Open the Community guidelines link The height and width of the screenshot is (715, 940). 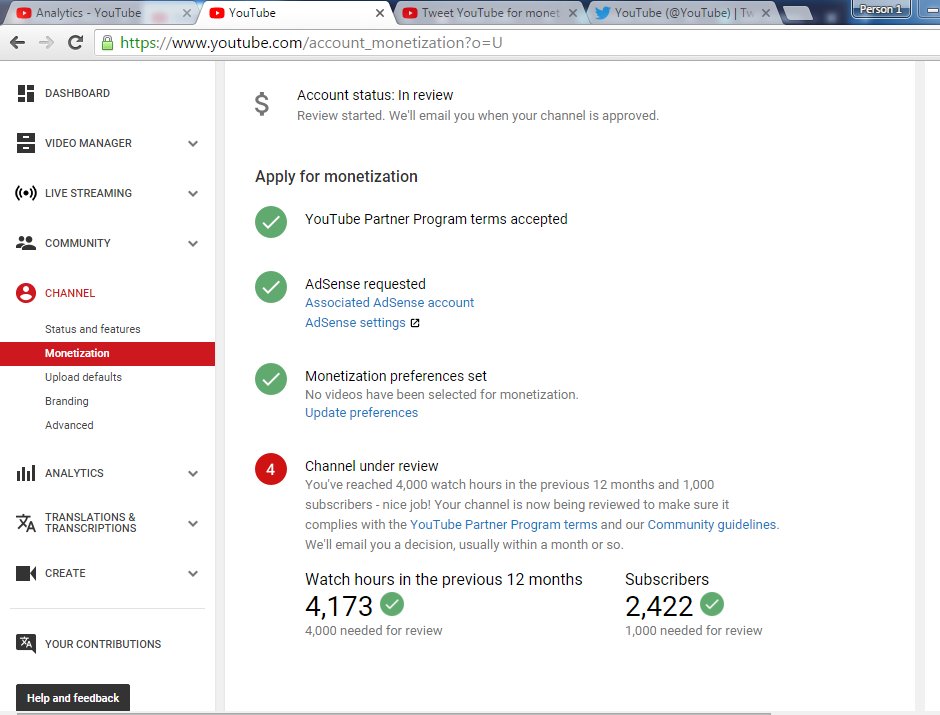pyautogui.click(x=712, y=525)
